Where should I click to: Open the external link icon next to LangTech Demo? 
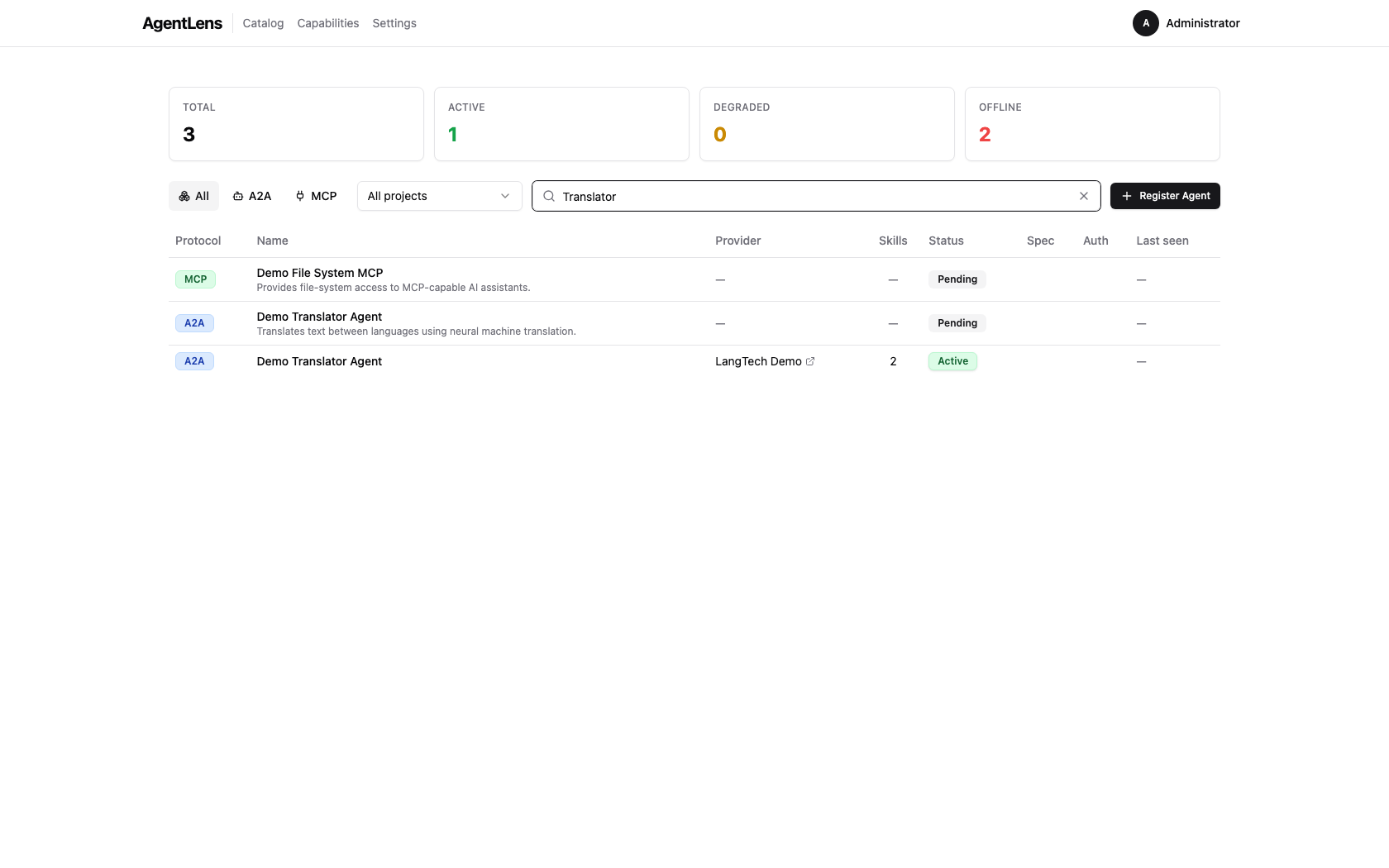tap(811, 360)
